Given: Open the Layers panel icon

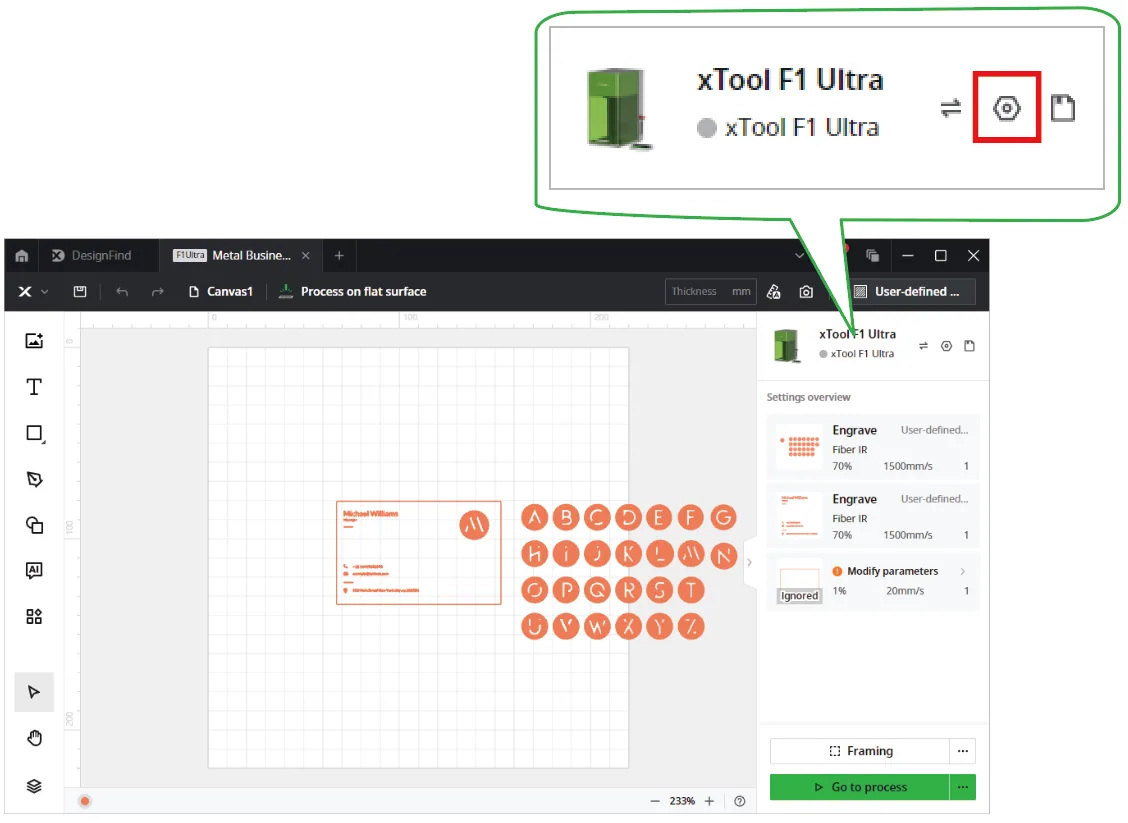Looking at the screenshot, I should coord(34,786).
